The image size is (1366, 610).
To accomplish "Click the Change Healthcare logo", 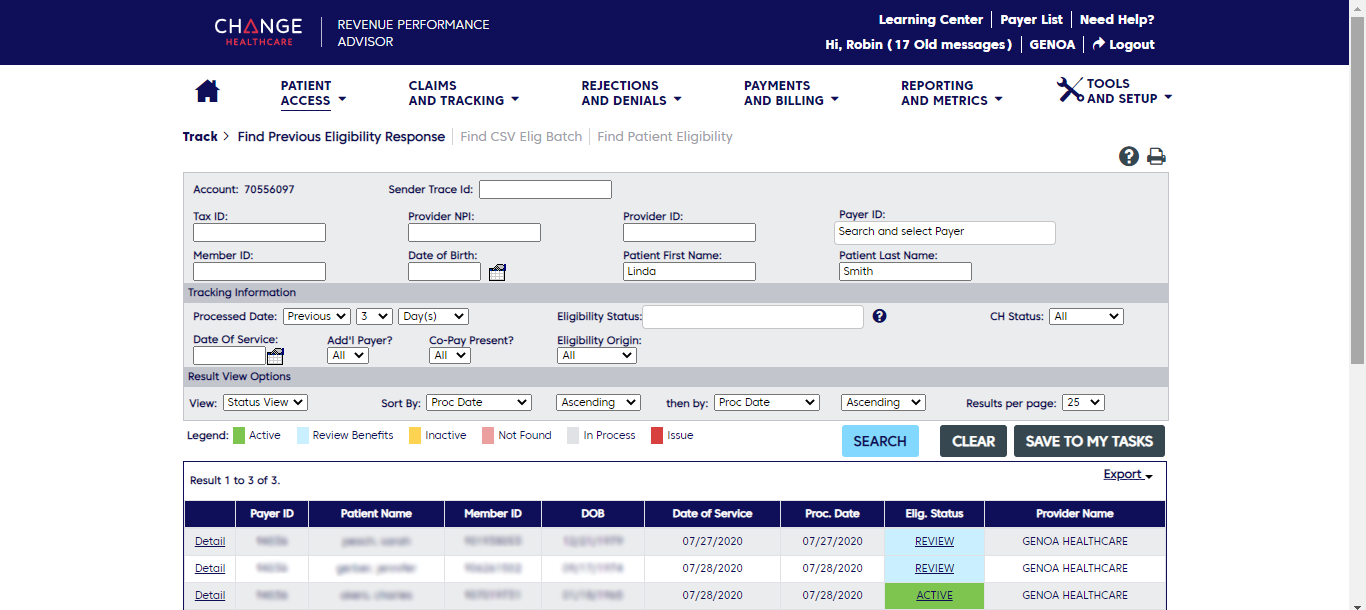I will point(258,32).
